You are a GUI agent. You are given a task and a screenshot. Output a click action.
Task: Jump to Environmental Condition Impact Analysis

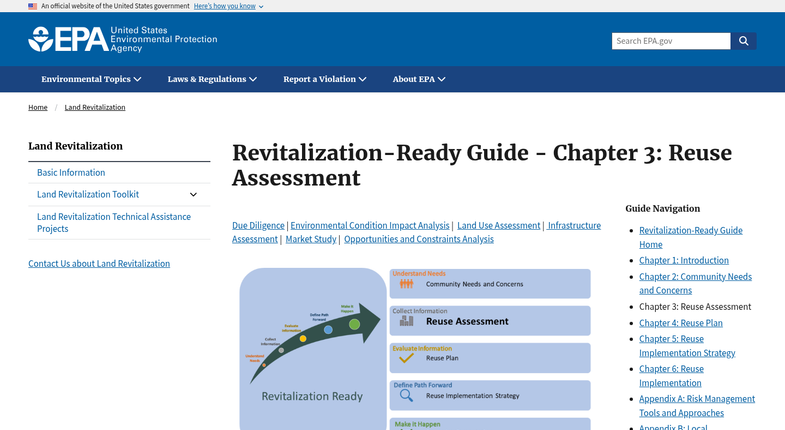pyautogui.click(x=370, y=226)
